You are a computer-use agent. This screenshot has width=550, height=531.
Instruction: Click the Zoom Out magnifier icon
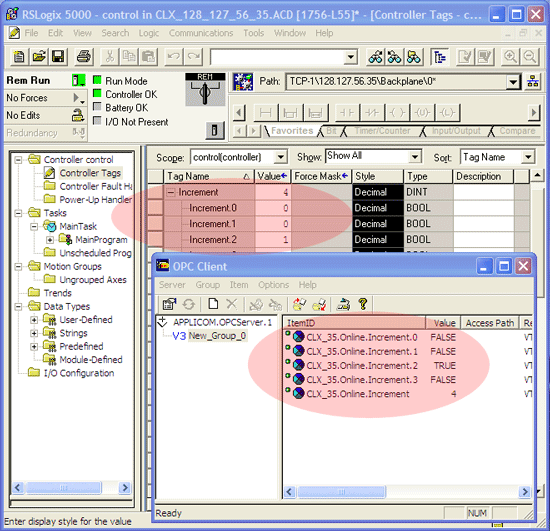point(530,57)
